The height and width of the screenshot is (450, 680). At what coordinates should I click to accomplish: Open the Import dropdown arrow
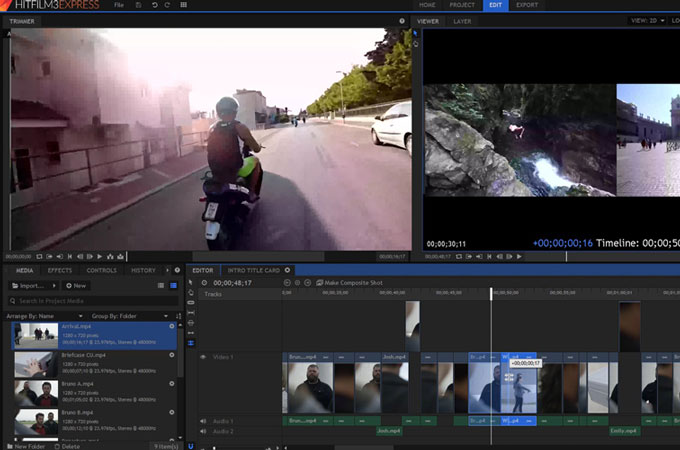pyautogui.click(x=55, y=286)
